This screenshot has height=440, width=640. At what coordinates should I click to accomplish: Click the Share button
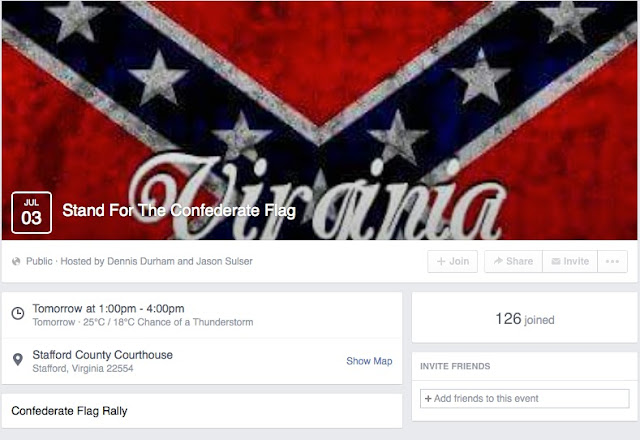(513, 261)
